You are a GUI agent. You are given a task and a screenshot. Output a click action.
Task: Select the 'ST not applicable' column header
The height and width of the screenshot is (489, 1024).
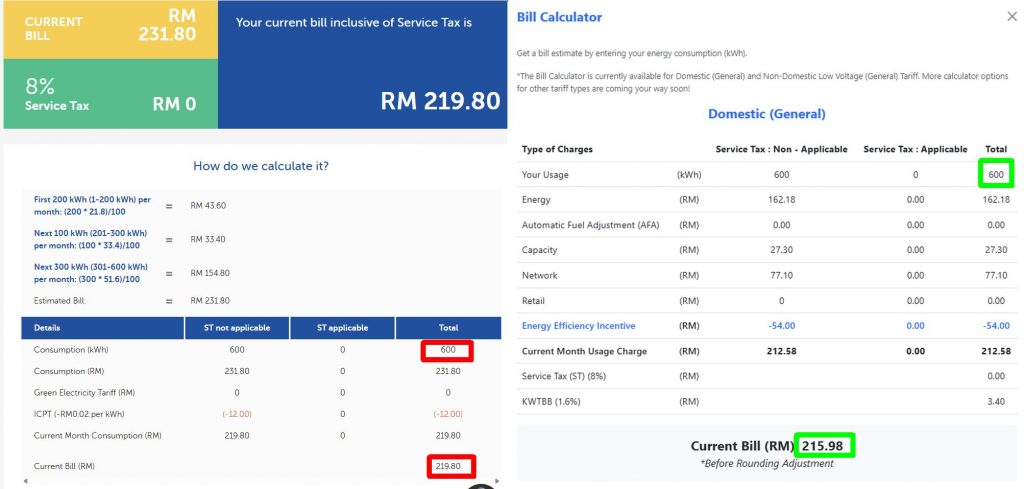(x=237, y=328)
